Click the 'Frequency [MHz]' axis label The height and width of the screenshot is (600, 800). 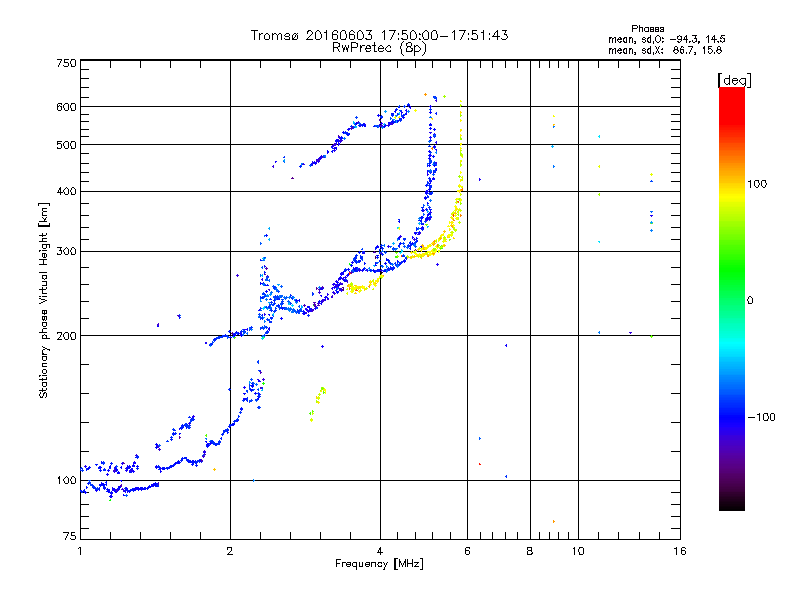coord(379,564)
